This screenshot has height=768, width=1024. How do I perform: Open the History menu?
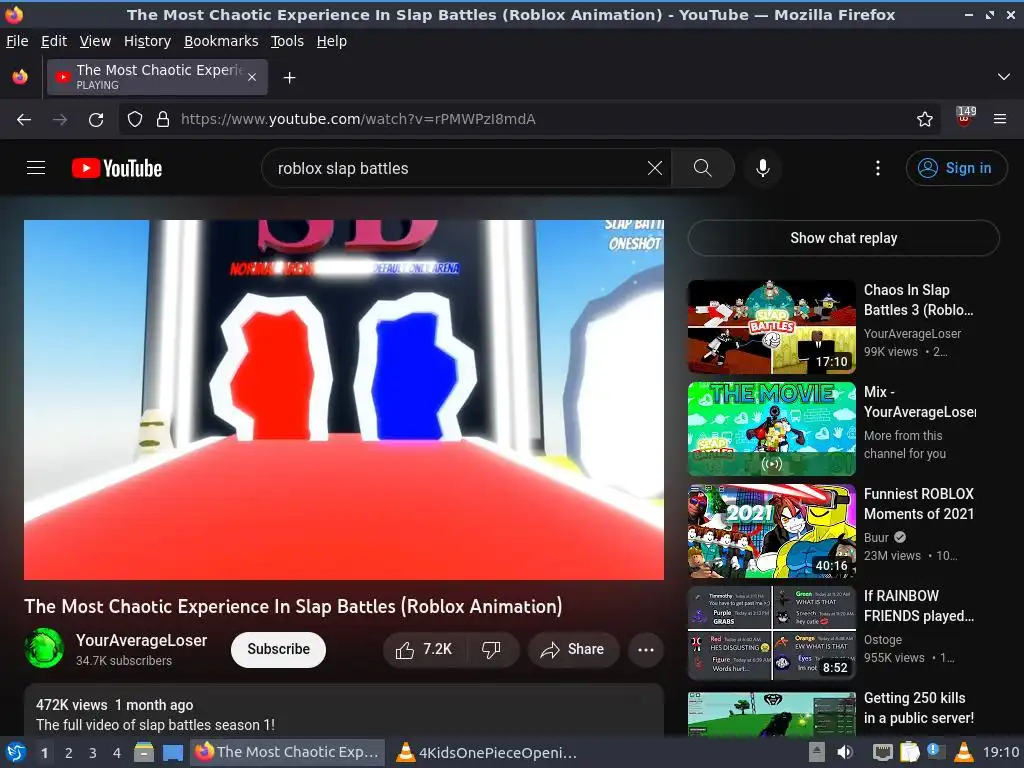(x=147, y=41)
